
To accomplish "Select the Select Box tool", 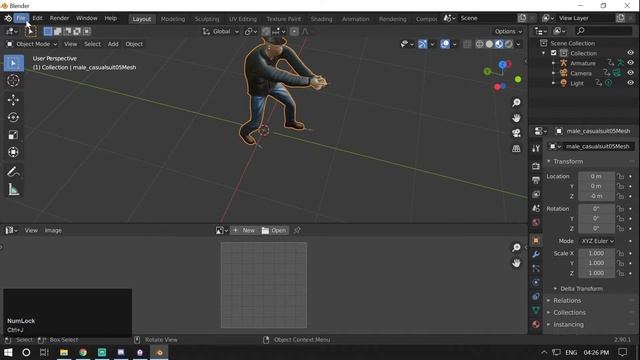I will coord(13,63).
